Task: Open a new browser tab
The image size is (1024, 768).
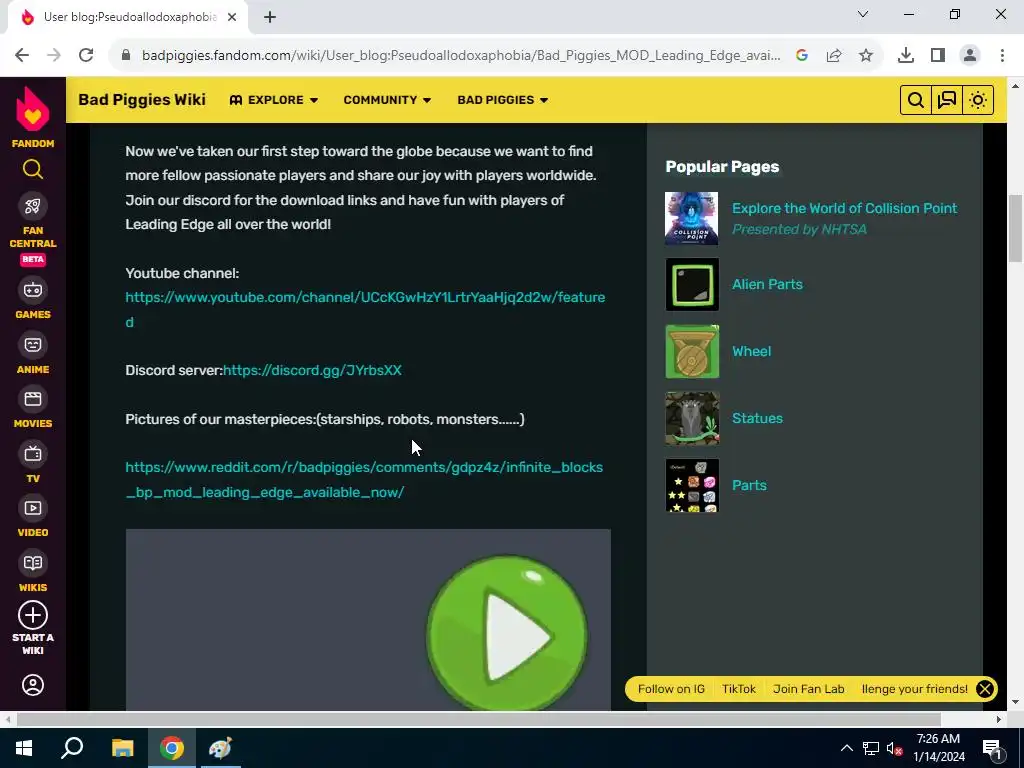Action: [270, 18]
